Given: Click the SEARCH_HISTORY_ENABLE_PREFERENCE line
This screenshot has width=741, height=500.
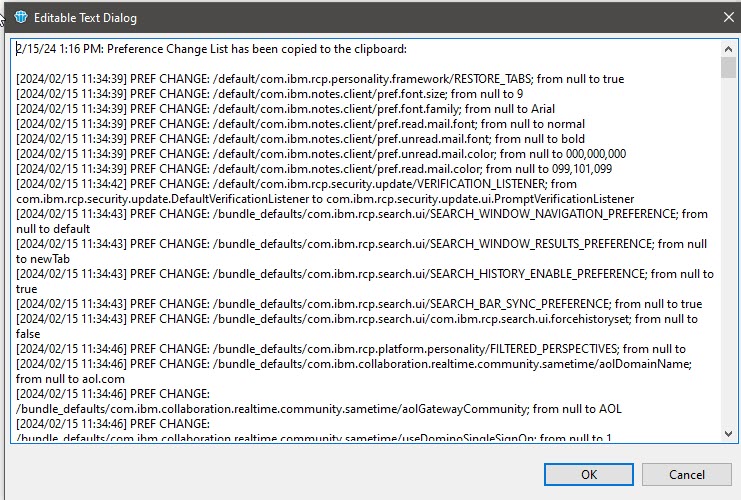Looking at the screenshot, I should coord(365,274).
